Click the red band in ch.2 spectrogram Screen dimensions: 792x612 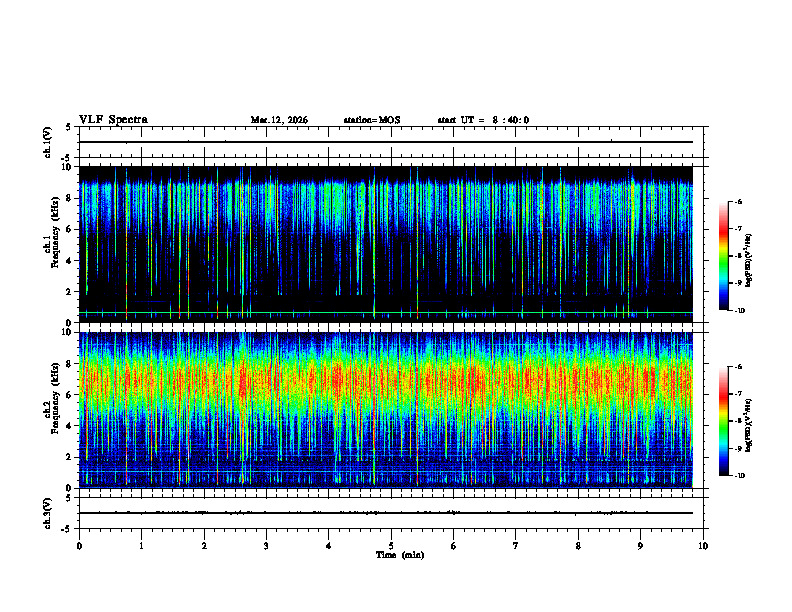point(386,381)
